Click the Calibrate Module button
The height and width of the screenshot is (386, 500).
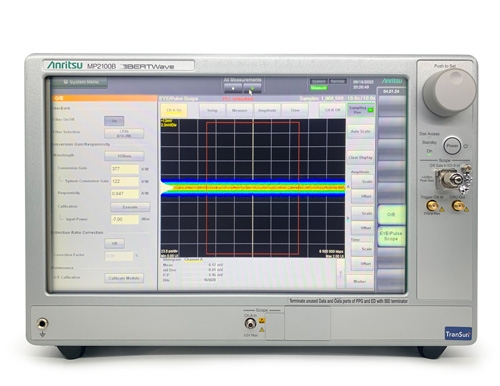124,278
